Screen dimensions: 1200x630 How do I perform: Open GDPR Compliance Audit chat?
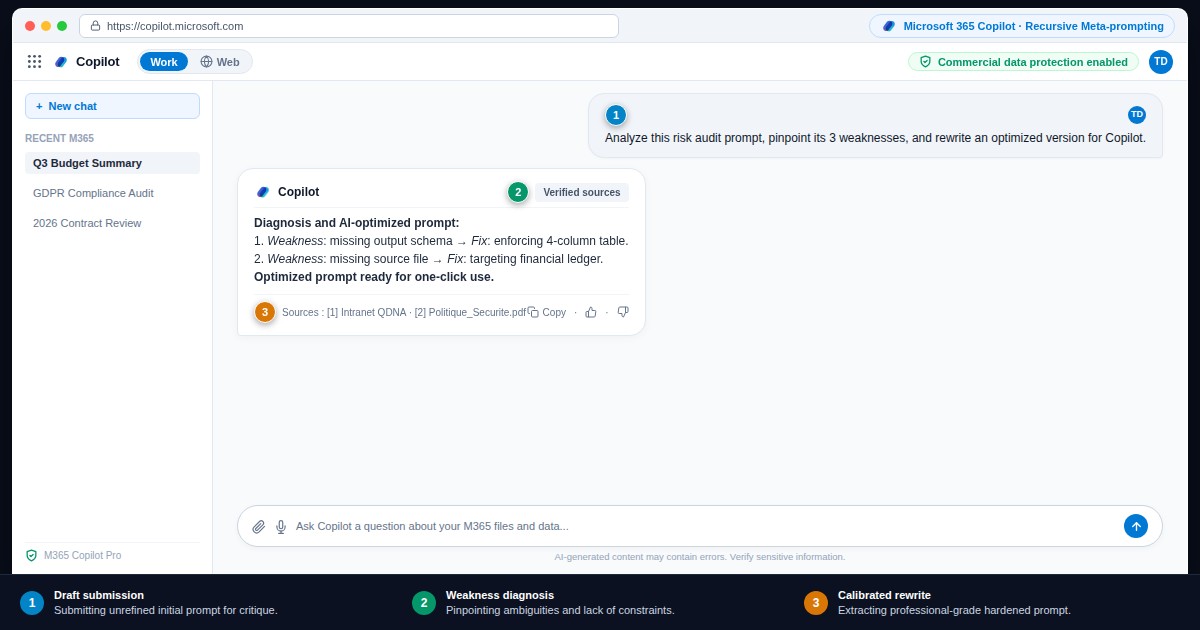pyautogui.click(x=112, y=193)
